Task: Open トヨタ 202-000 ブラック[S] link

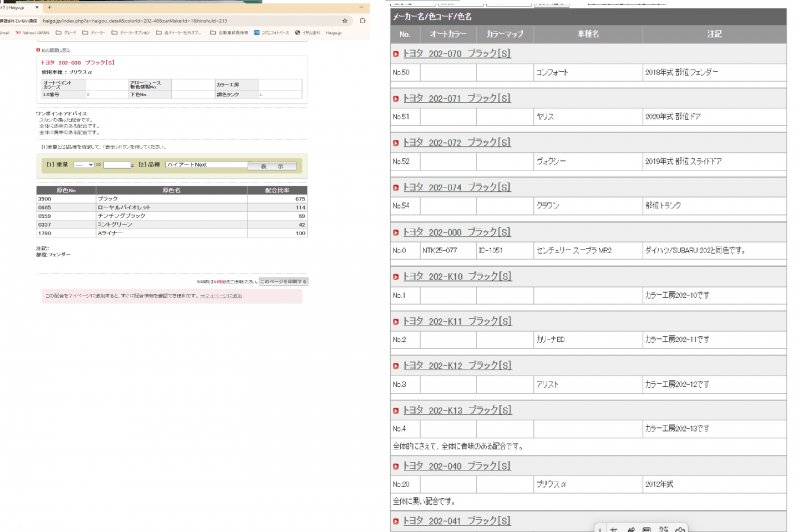Action: (x=457, y=232)
